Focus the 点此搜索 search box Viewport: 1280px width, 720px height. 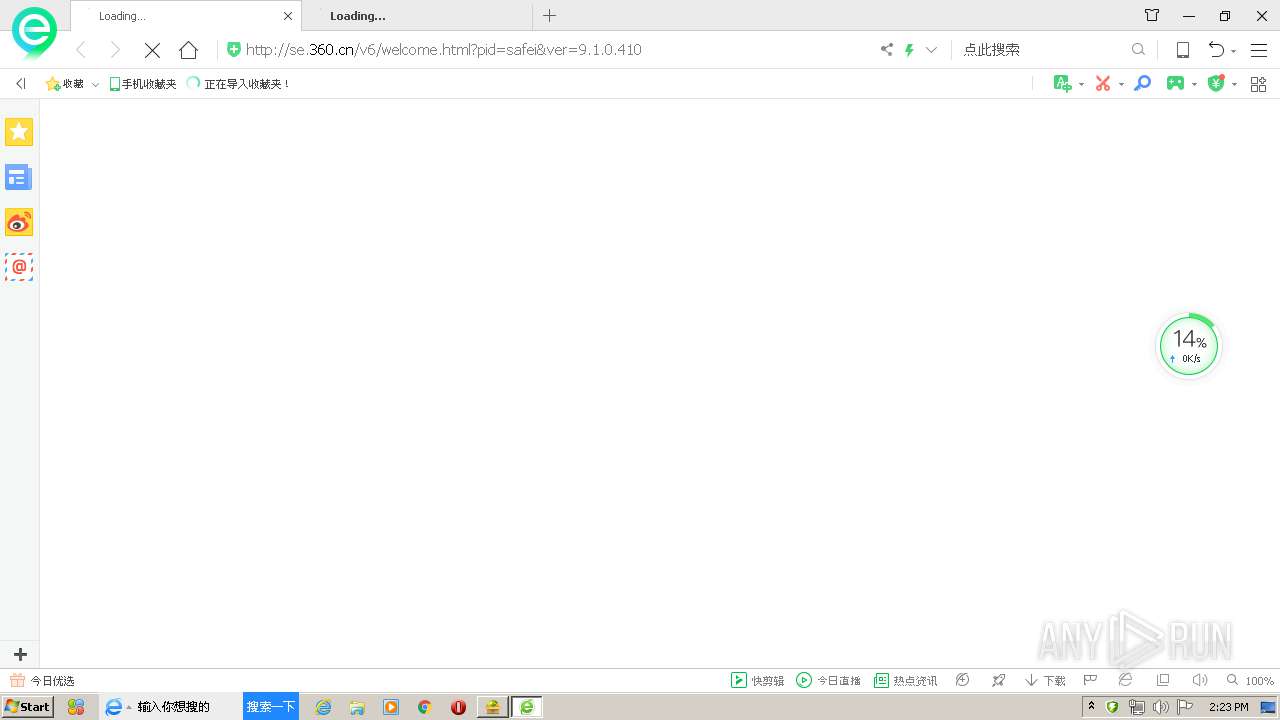pyautogui.click(x=1040, y=49)
